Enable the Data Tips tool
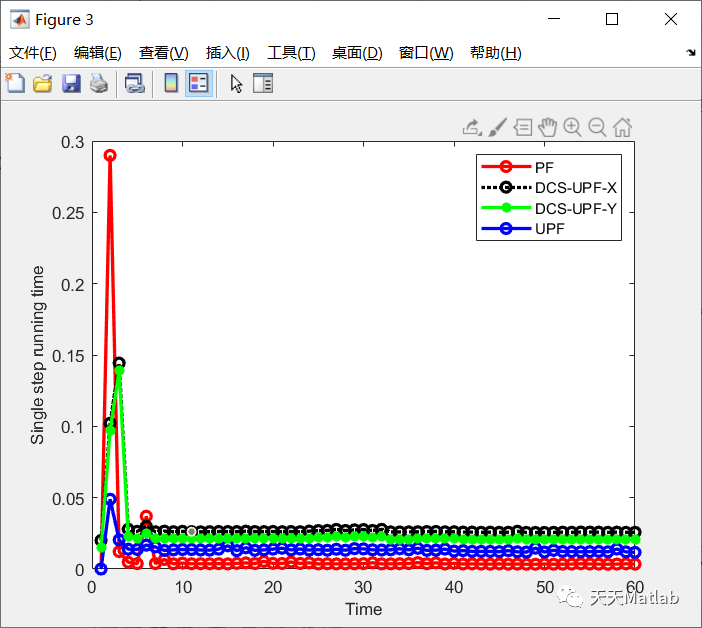 tap(522, 128)
